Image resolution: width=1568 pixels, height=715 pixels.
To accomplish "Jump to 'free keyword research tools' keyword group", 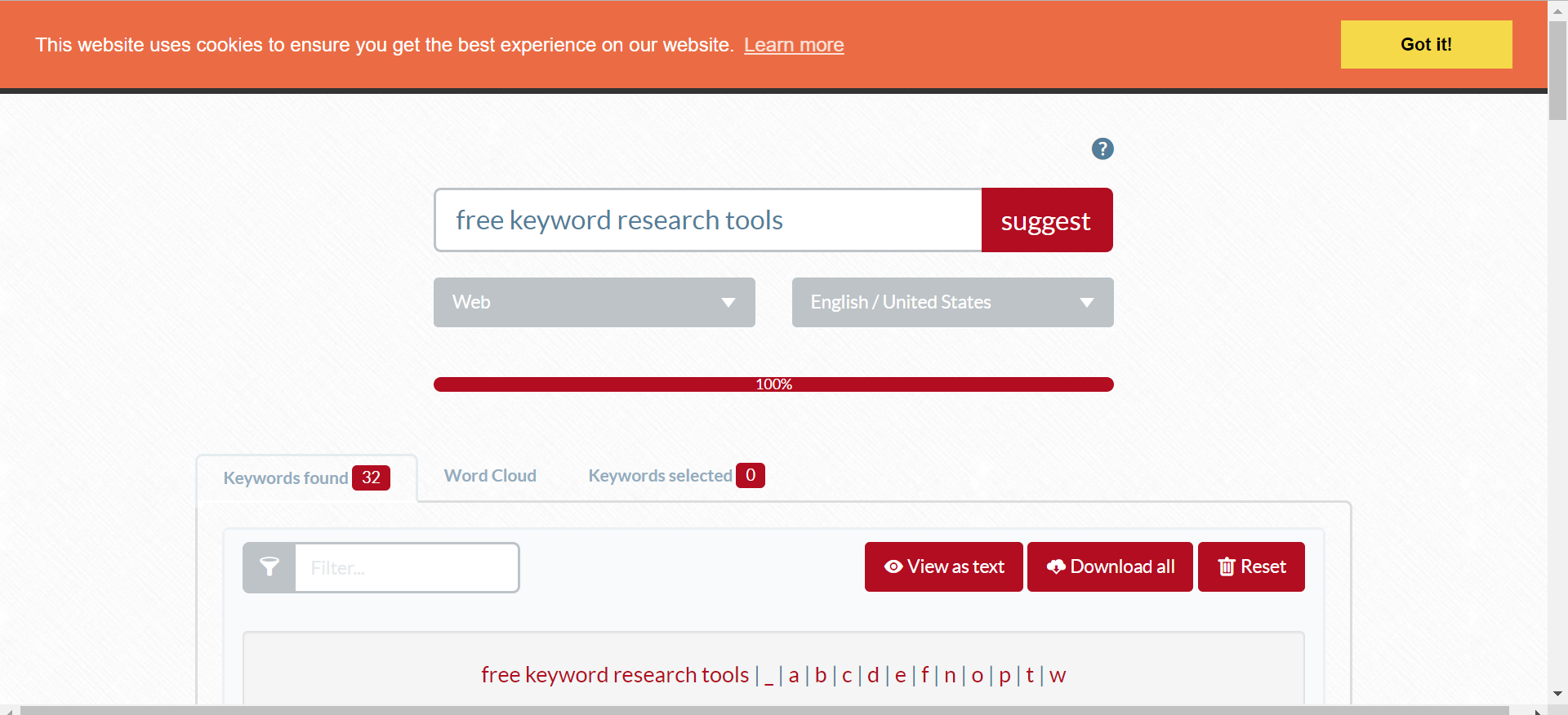I will pos(615,675).
